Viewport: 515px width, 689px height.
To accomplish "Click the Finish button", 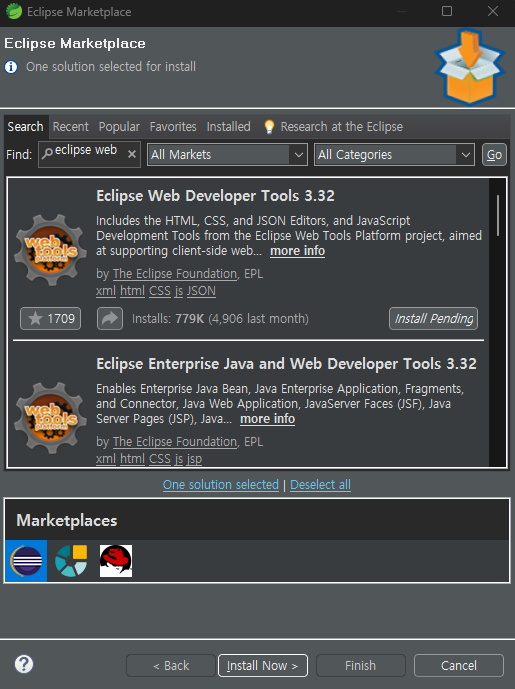I will click(360, 665).
